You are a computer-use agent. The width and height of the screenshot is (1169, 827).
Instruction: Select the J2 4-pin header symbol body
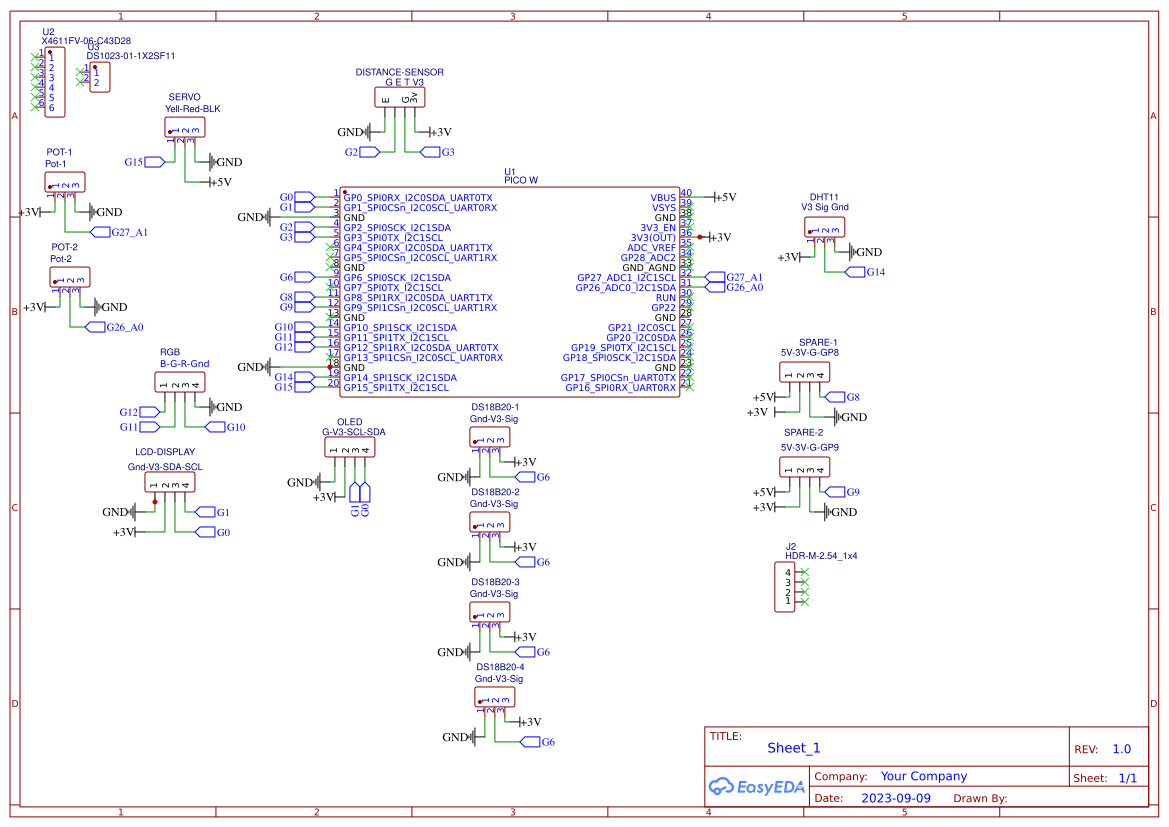pyautogui.click(x=784, y=587)
